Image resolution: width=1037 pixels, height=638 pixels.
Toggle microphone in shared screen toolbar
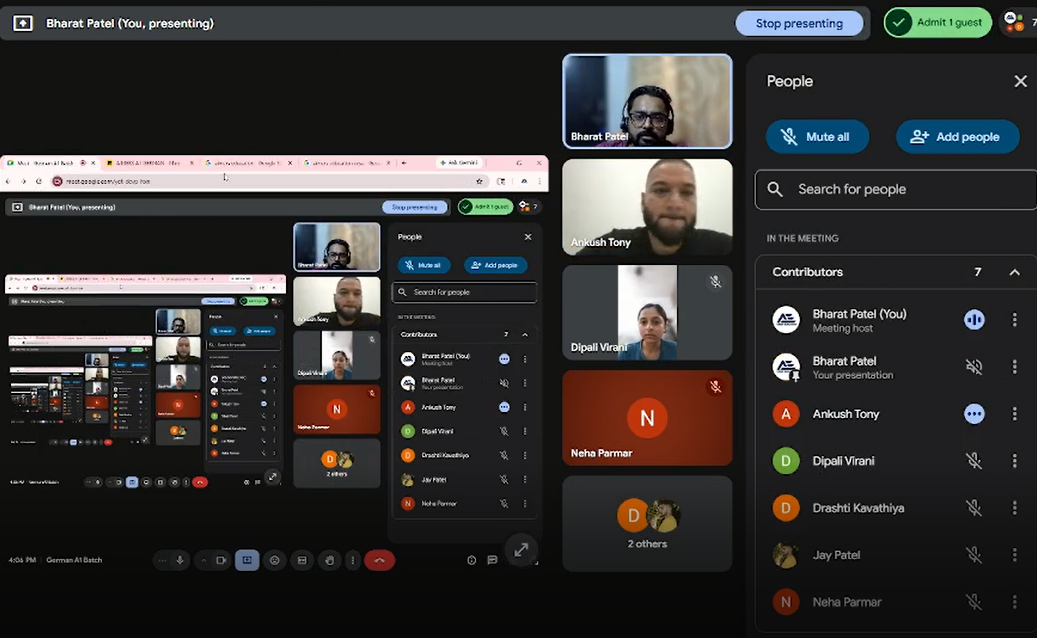coord(179,560)
